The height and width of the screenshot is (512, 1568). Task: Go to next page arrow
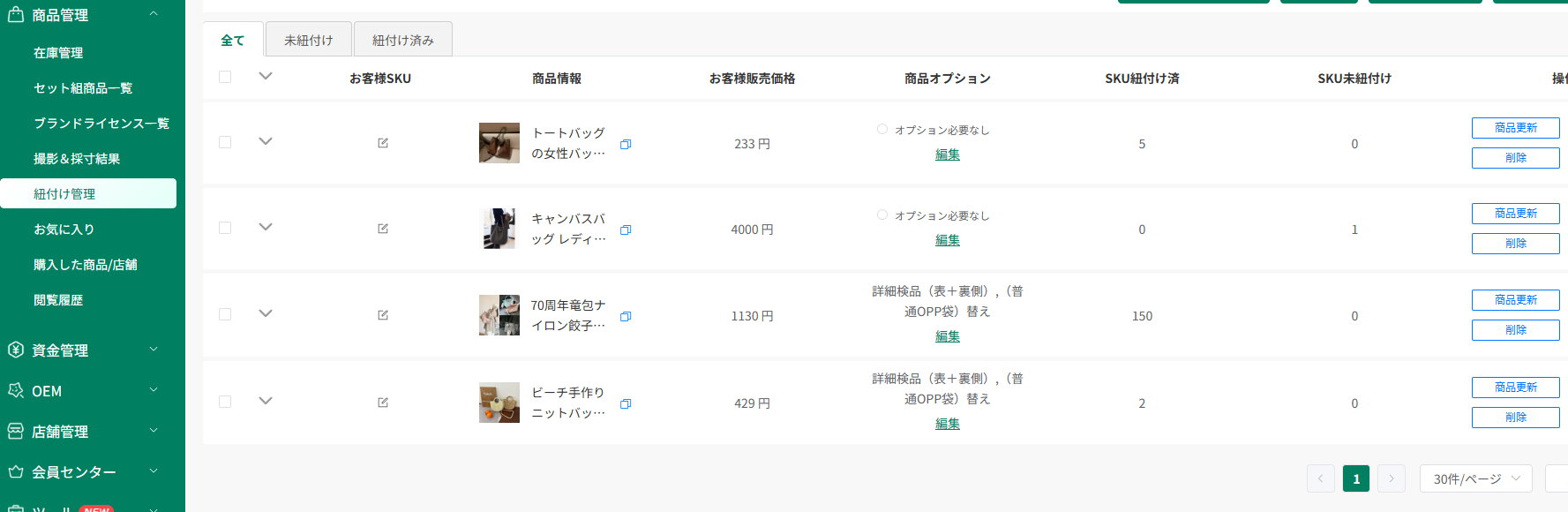tap(1392, 478)
